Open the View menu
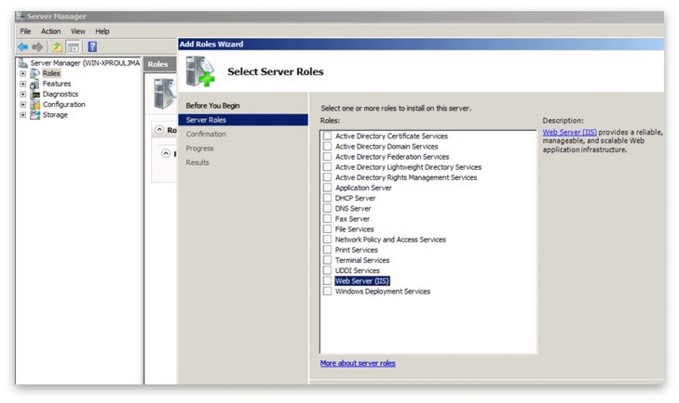679x403 pixels. (78, 31)
